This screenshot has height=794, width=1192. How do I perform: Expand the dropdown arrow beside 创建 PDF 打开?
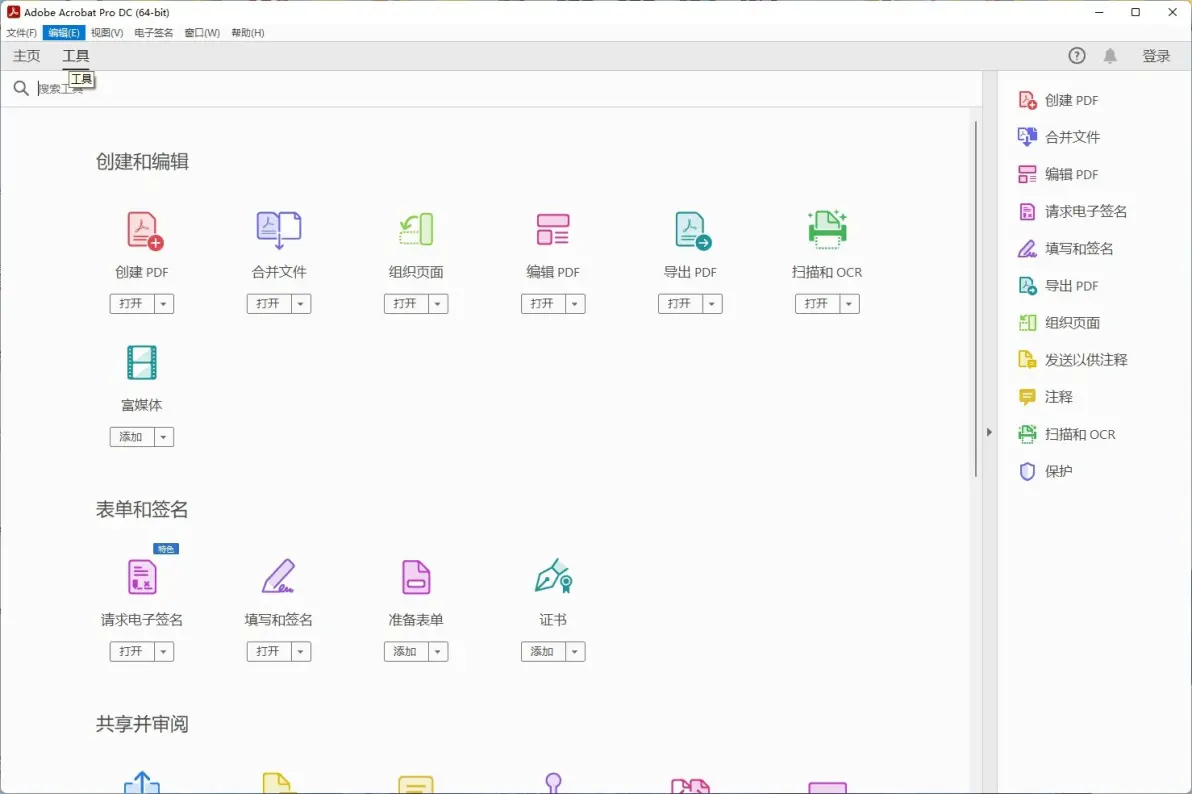(163, 303)
